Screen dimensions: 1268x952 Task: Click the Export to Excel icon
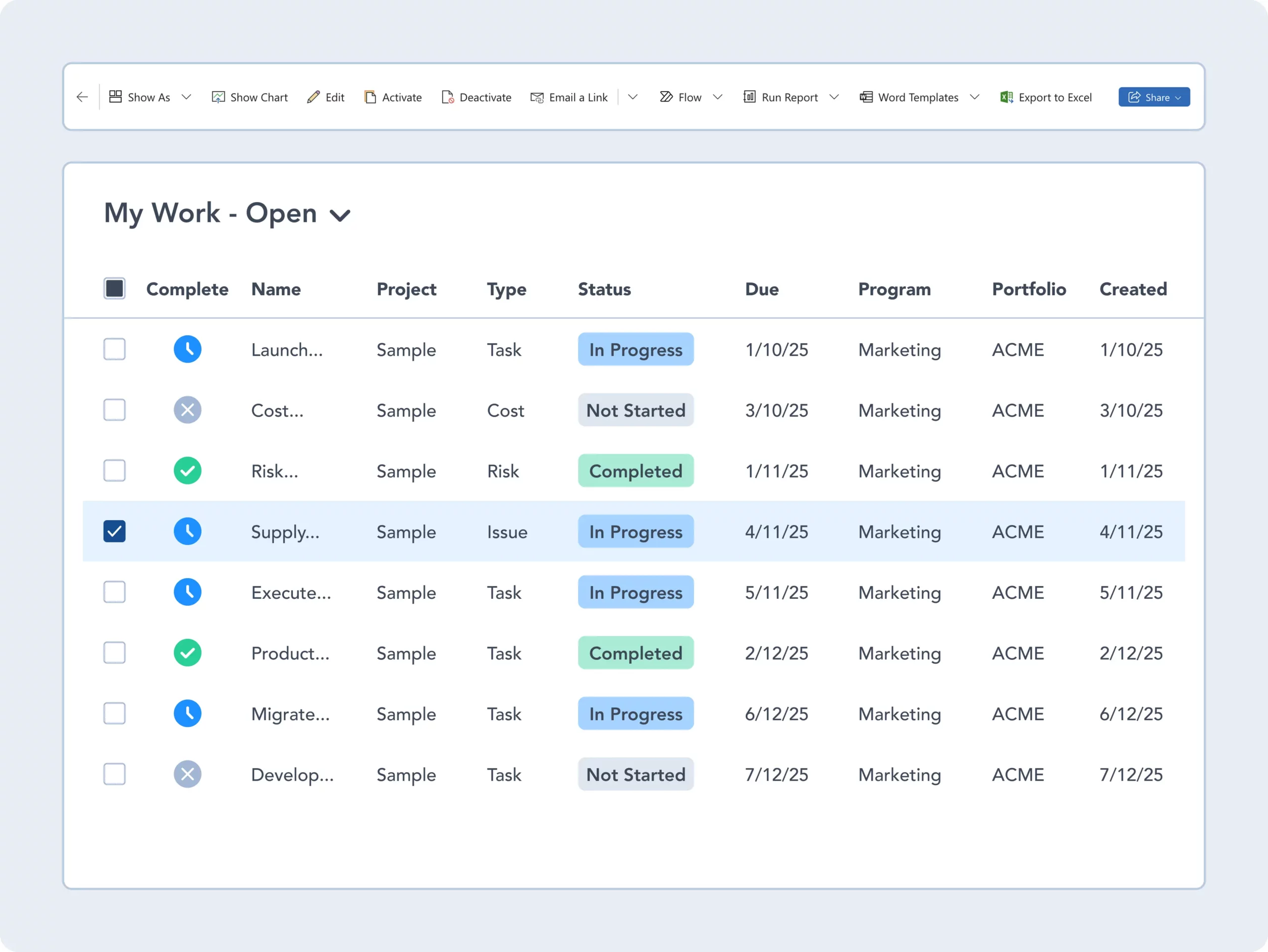[x=1006, y=97]
